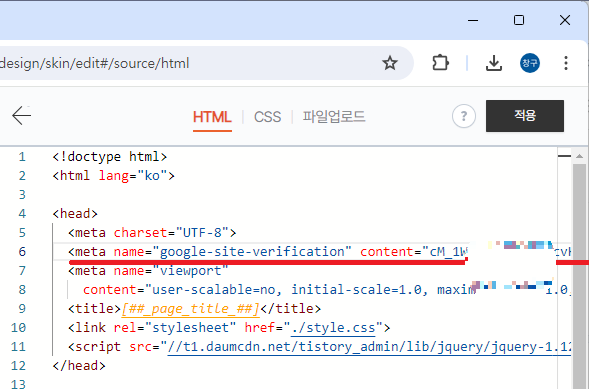Click the <!doctype html> line
Viewport: 589px width, 389px height.
[110, 157]
